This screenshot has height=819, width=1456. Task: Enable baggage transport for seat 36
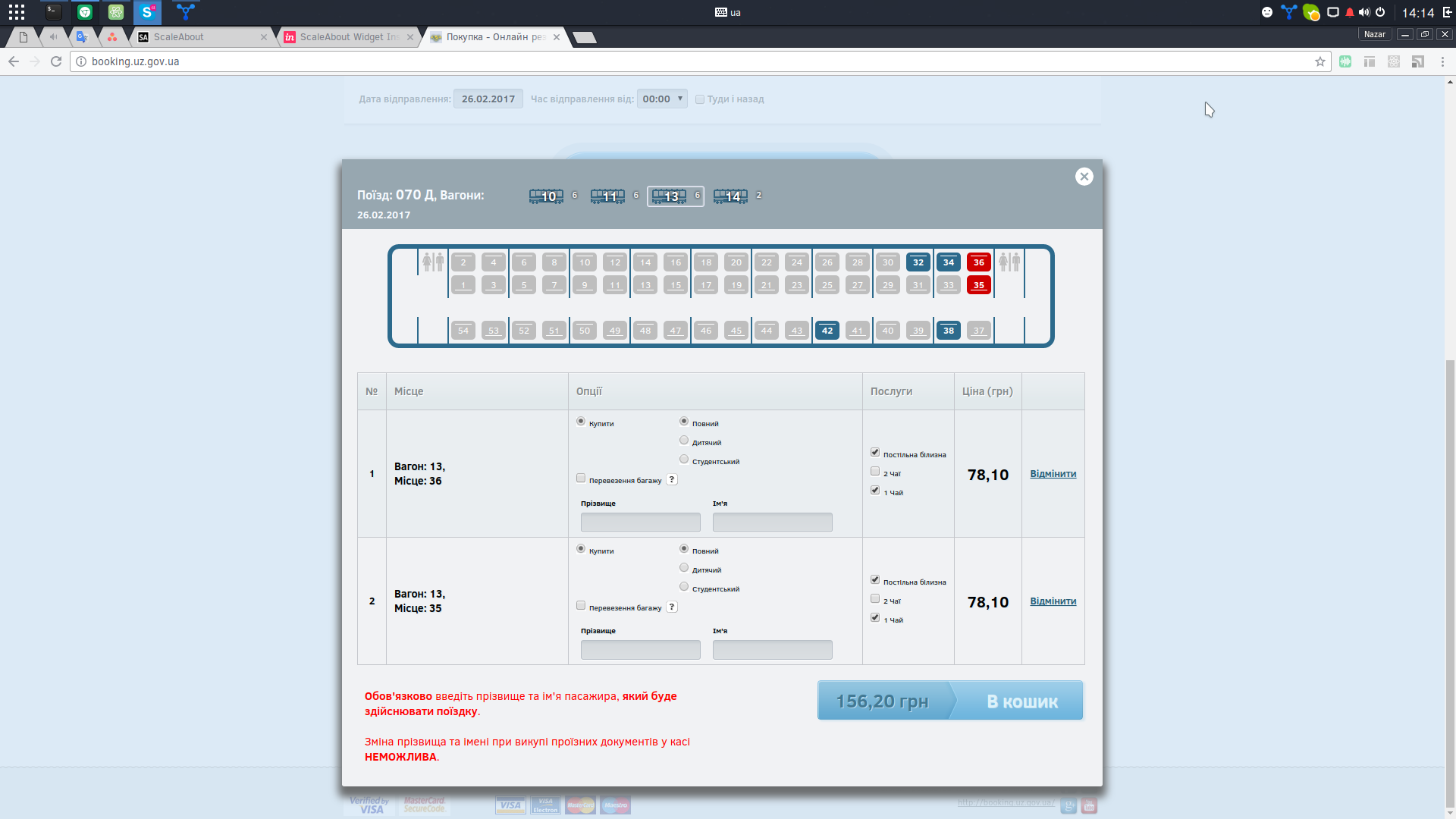pyautogui.click(x=581, y=479)
